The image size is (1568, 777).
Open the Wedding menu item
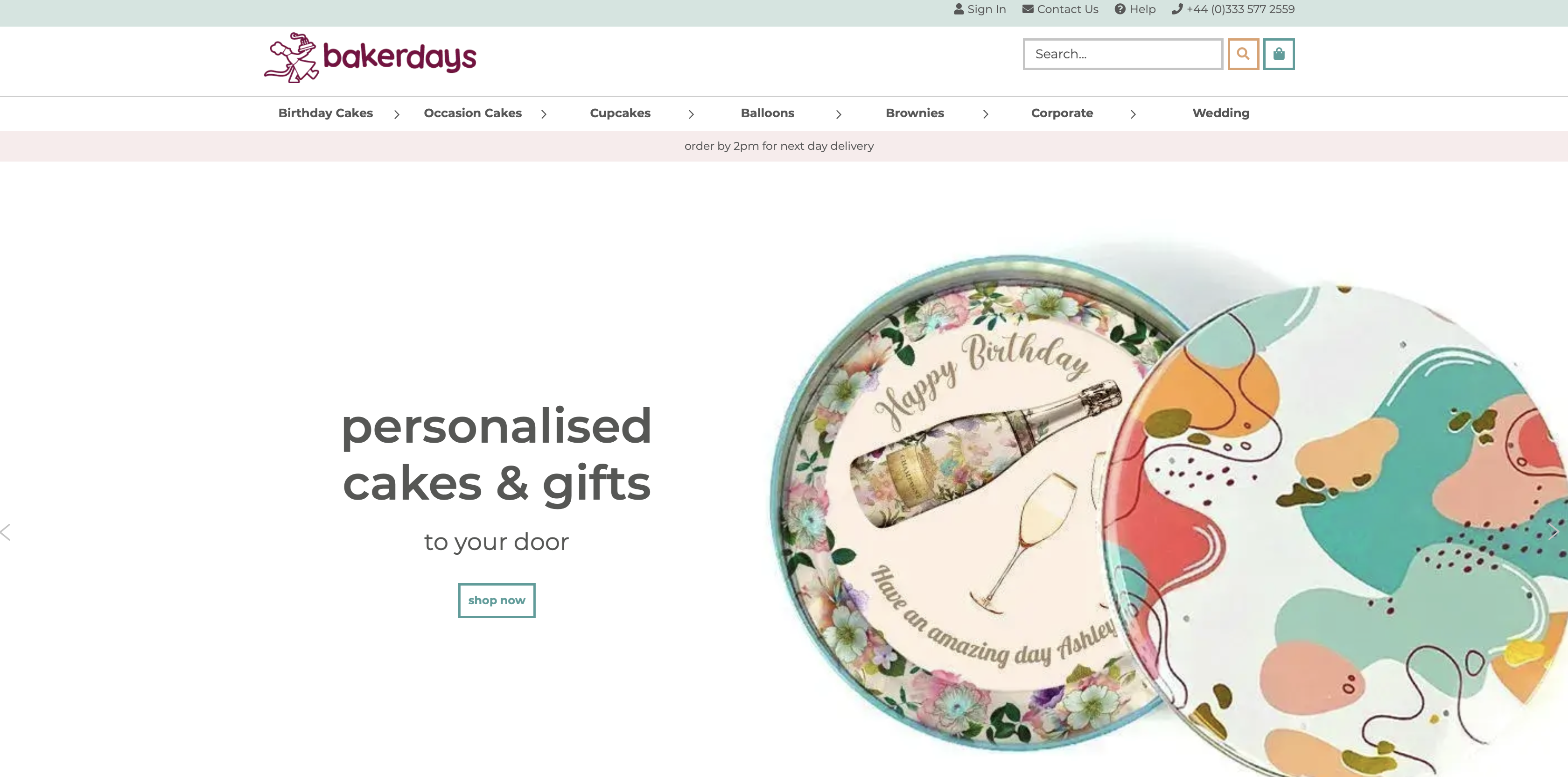coord(1221,113)
